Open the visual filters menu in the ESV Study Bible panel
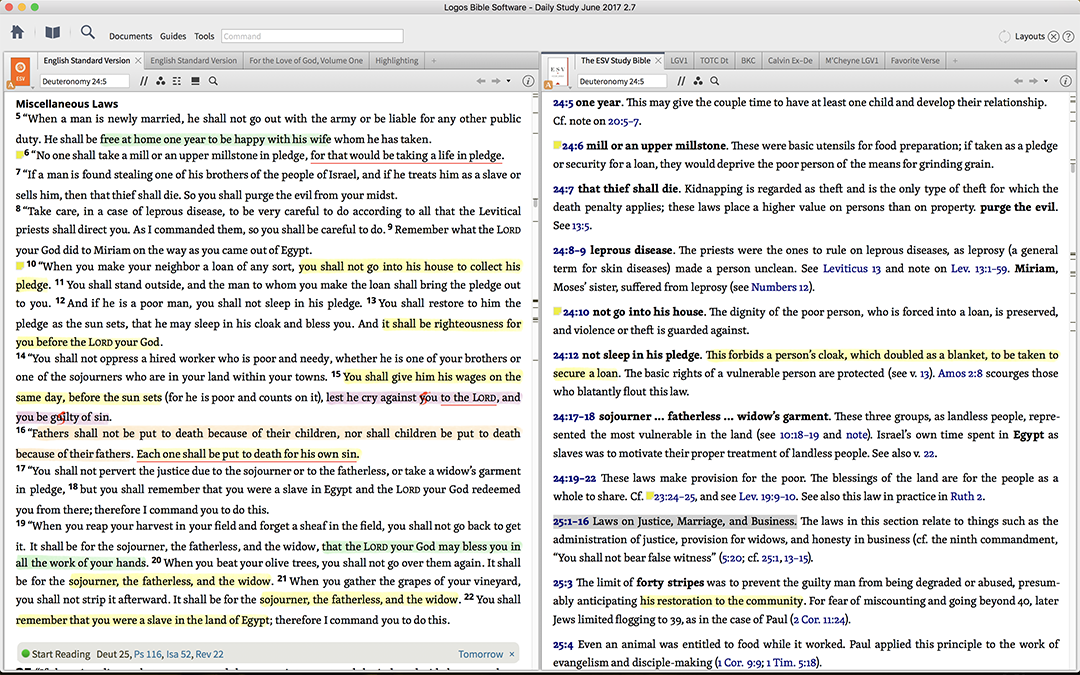This screenshot has height=675, width=1080. [698, 81]
